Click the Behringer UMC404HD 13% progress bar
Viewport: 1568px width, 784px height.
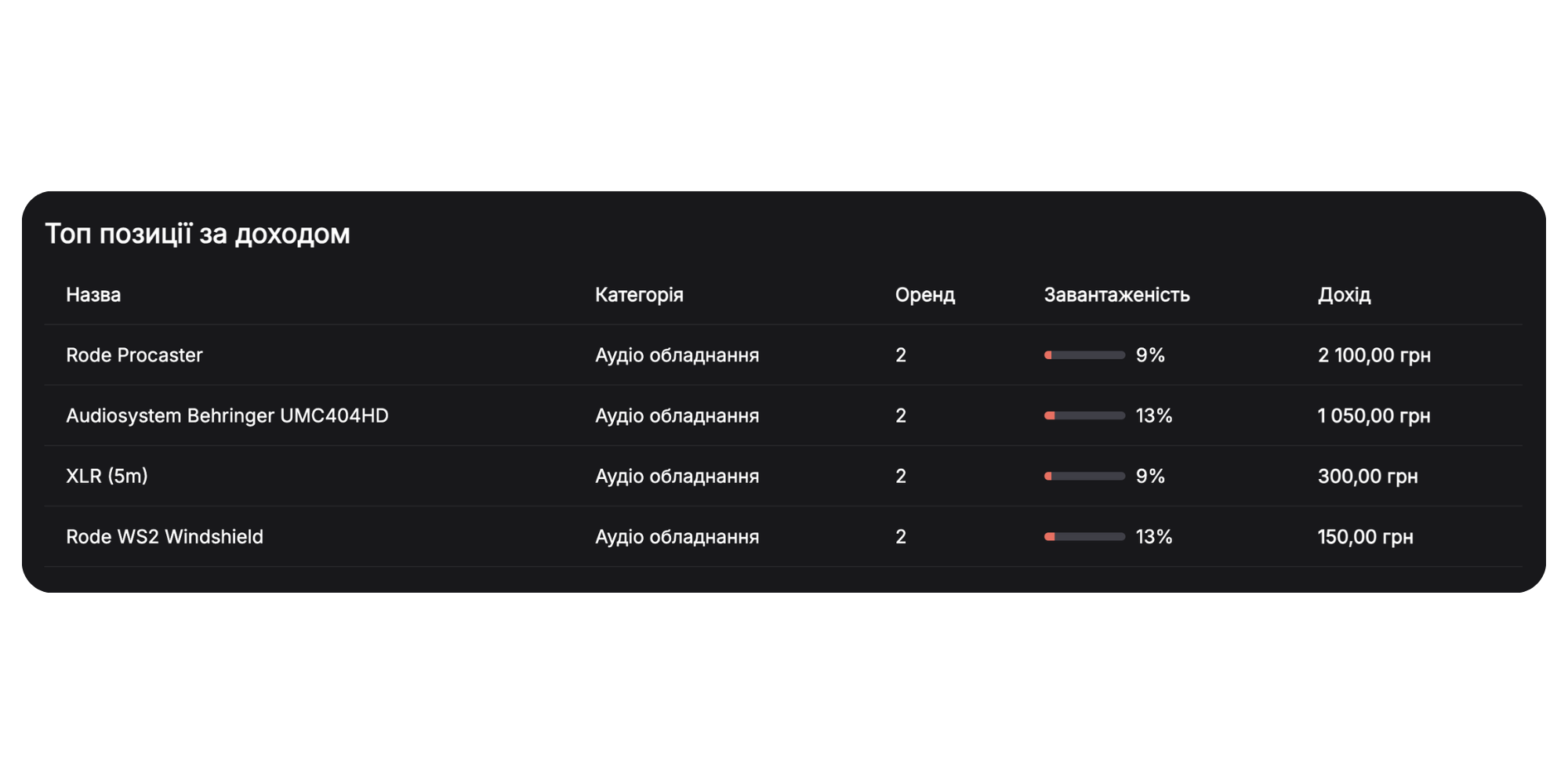tap(1084, 416)
